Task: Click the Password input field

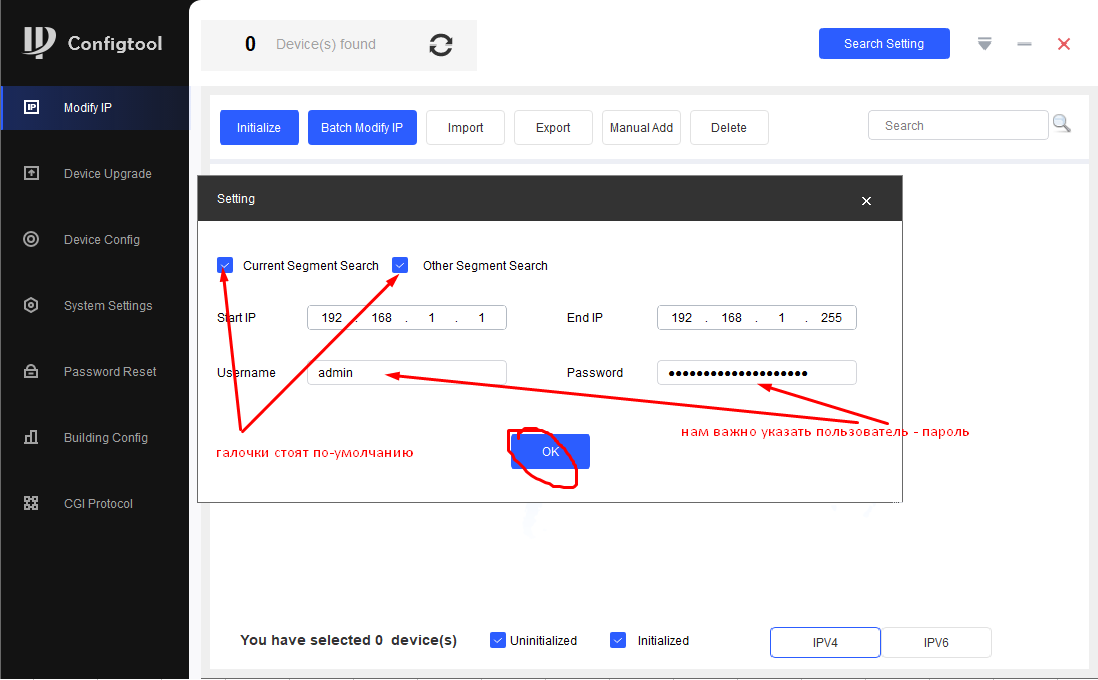Action: click(757, 373)
